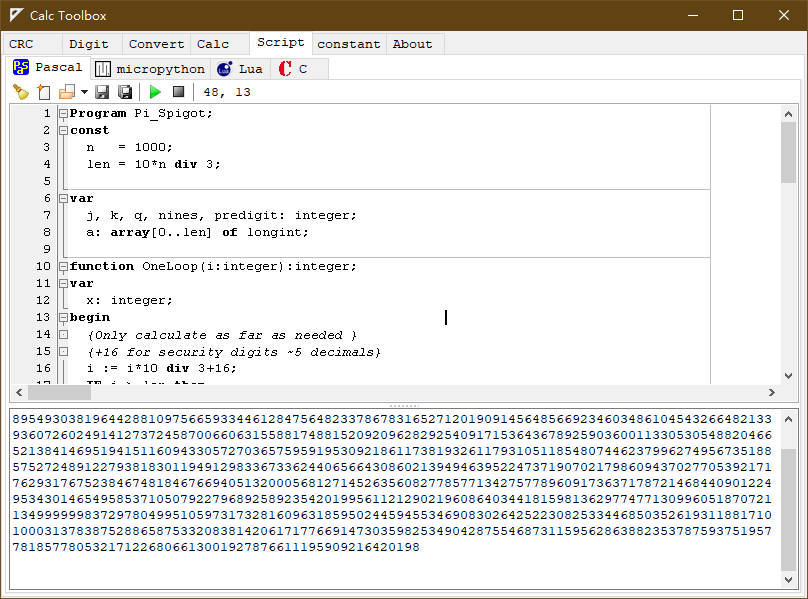Image resolution: width=808 pixels, height=599 pixels.
Task: Stop the running script
Action: tap(178, 92)
